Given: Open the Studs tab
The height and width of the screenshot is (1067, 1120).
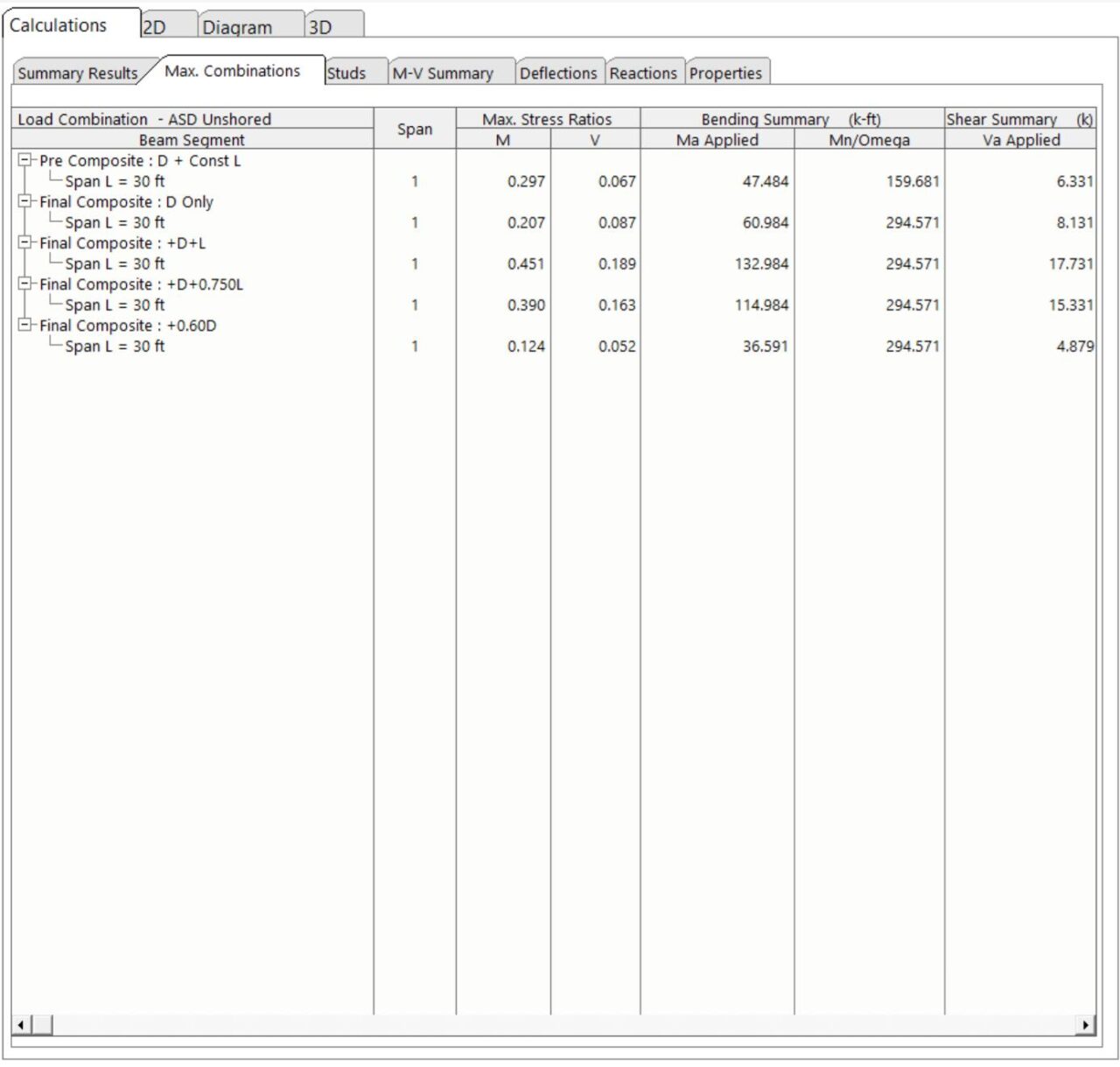Looking at the screenshot, I should [347, 74].
